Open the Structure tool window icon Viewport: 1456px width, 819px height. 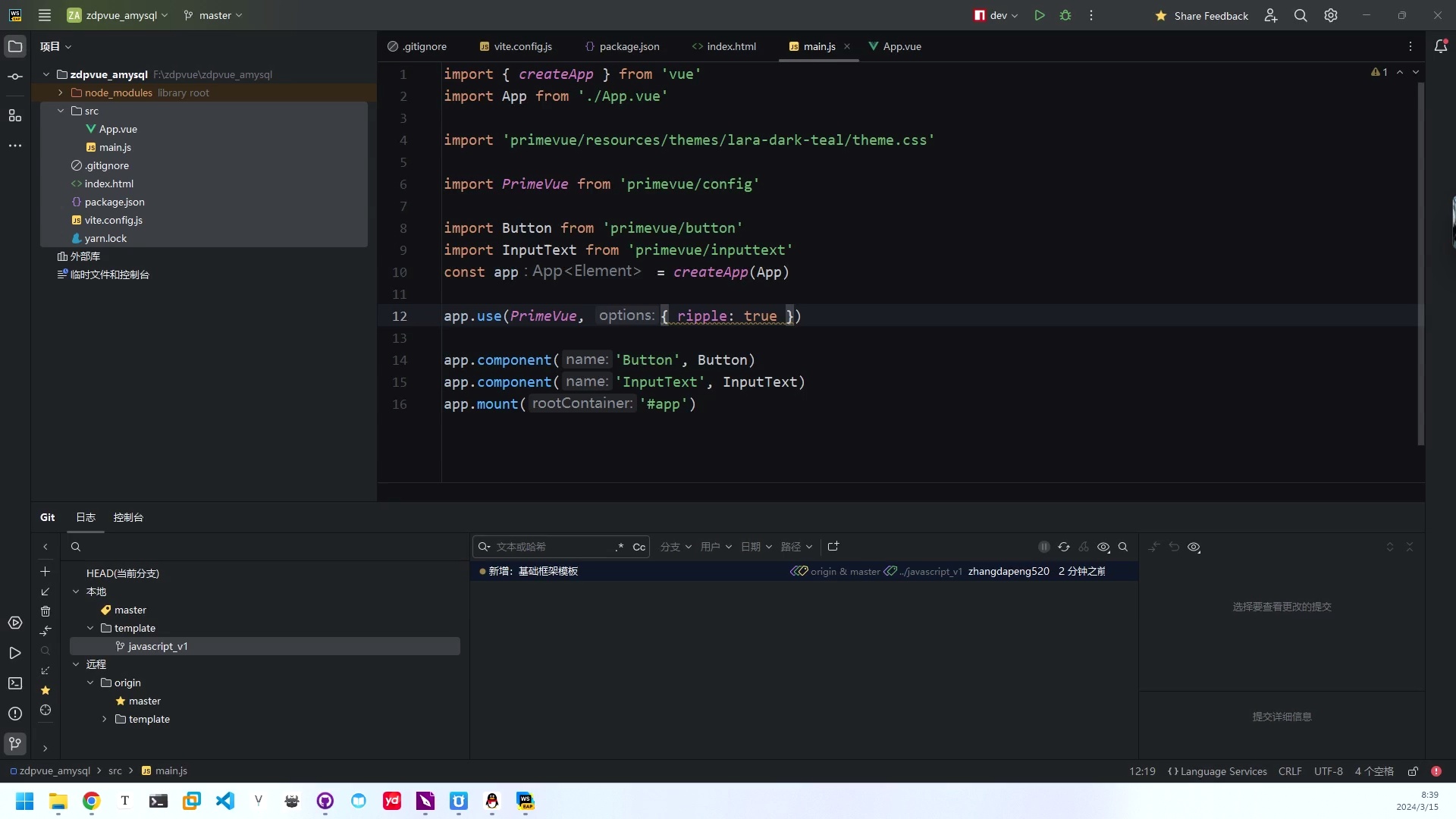click(15, 115)
